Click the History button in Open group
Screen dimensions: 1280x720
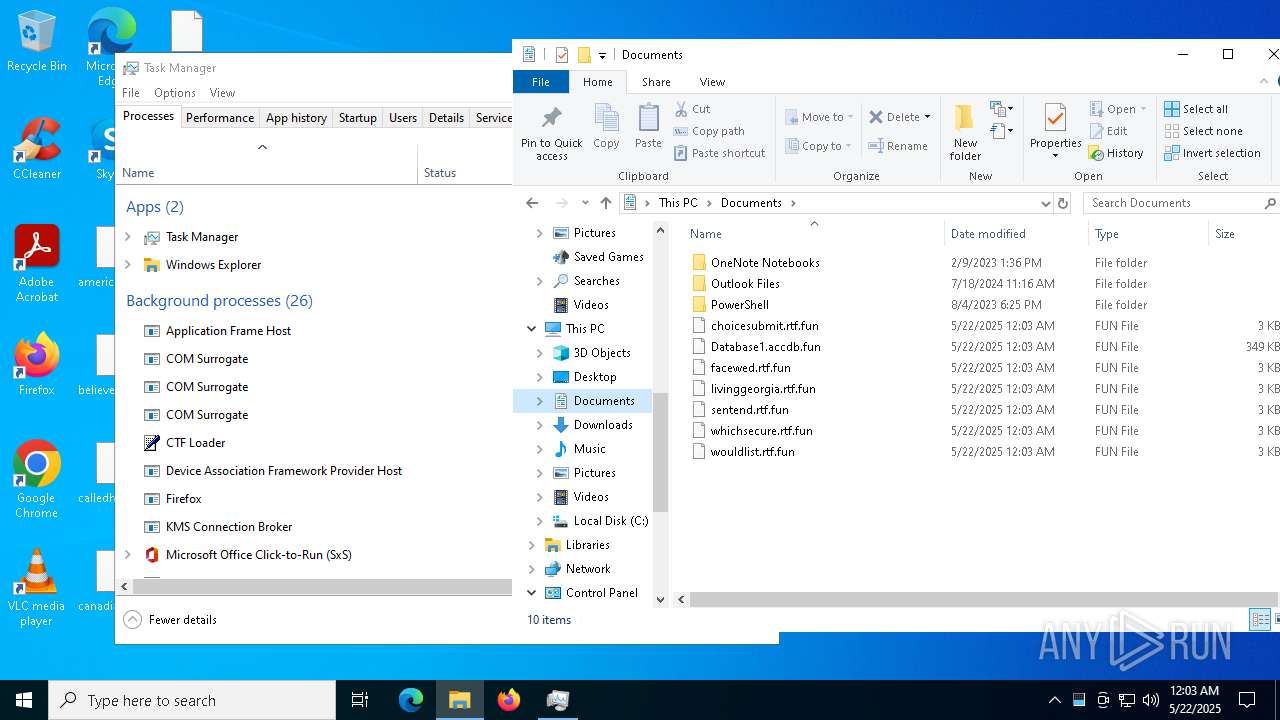(1116, 153)
